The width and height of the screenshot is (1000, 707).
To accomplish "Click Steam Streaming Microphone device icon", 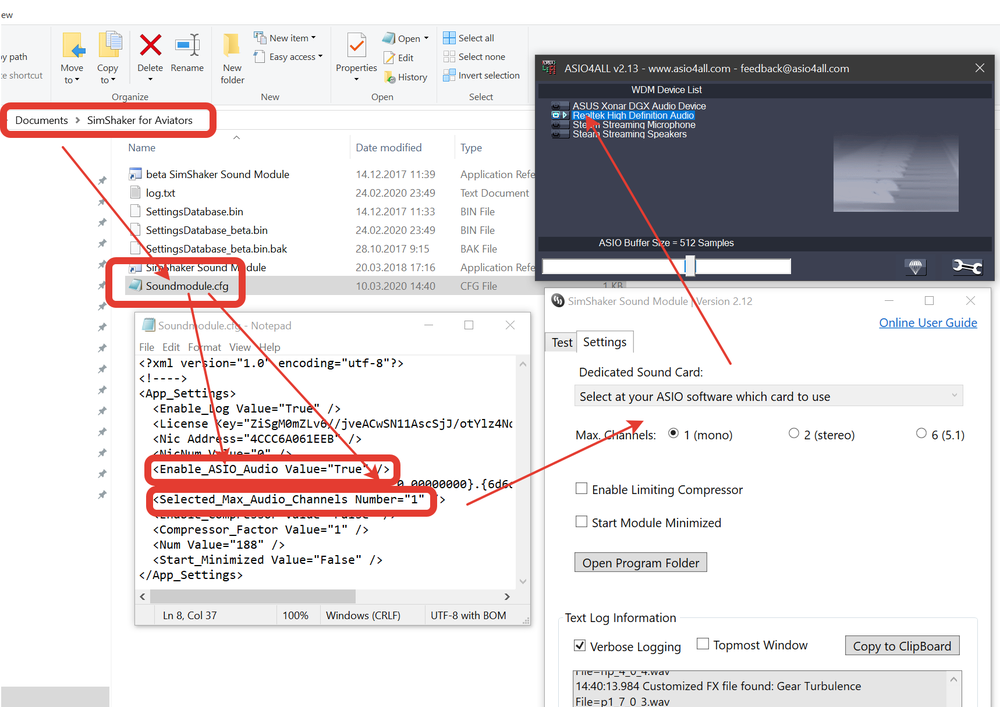I will tap(559, 125).
